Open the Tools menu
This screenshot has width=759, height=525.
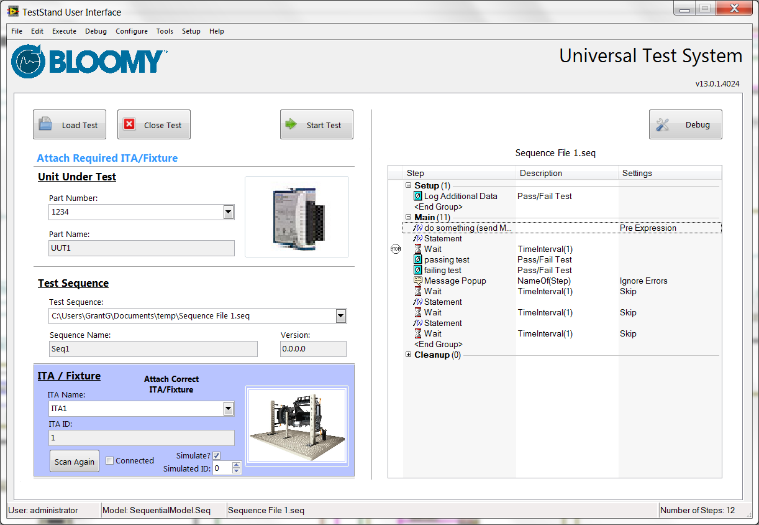point(165,31)
